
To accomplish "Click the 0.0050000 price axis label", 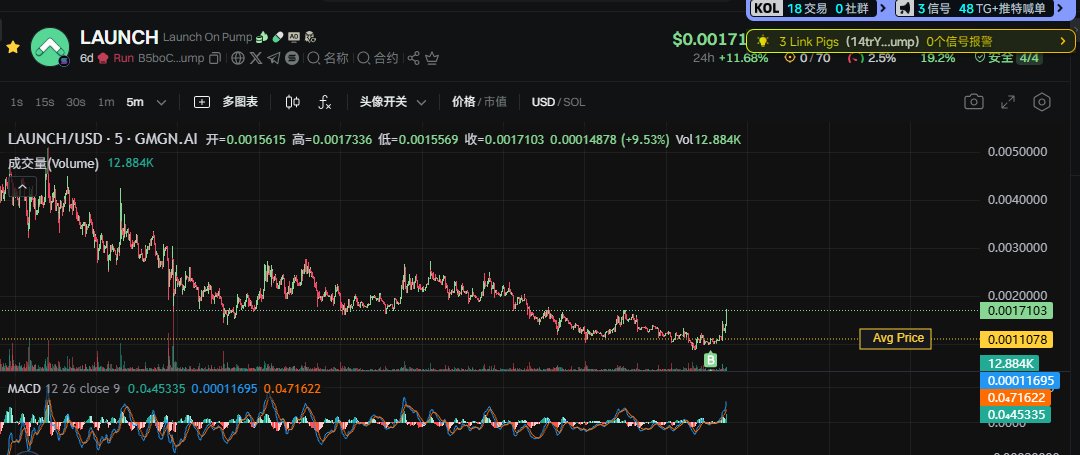I will pyautogui.click(x=1018, y=152).
